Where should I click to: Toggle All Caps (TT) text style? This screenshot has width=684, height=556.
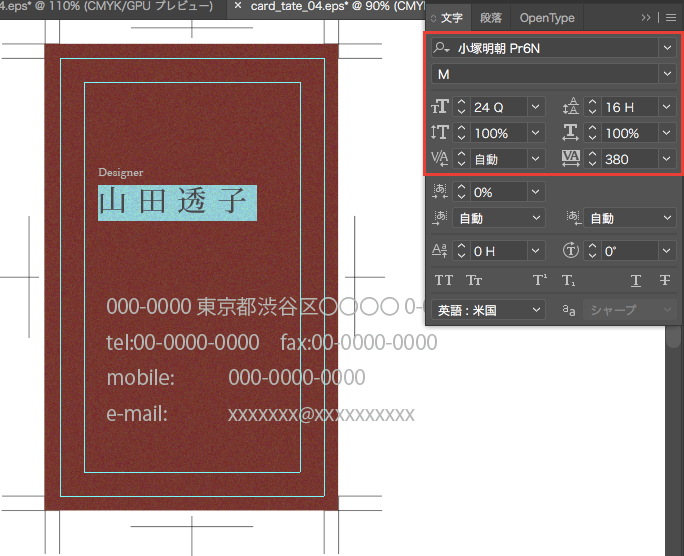445,281
